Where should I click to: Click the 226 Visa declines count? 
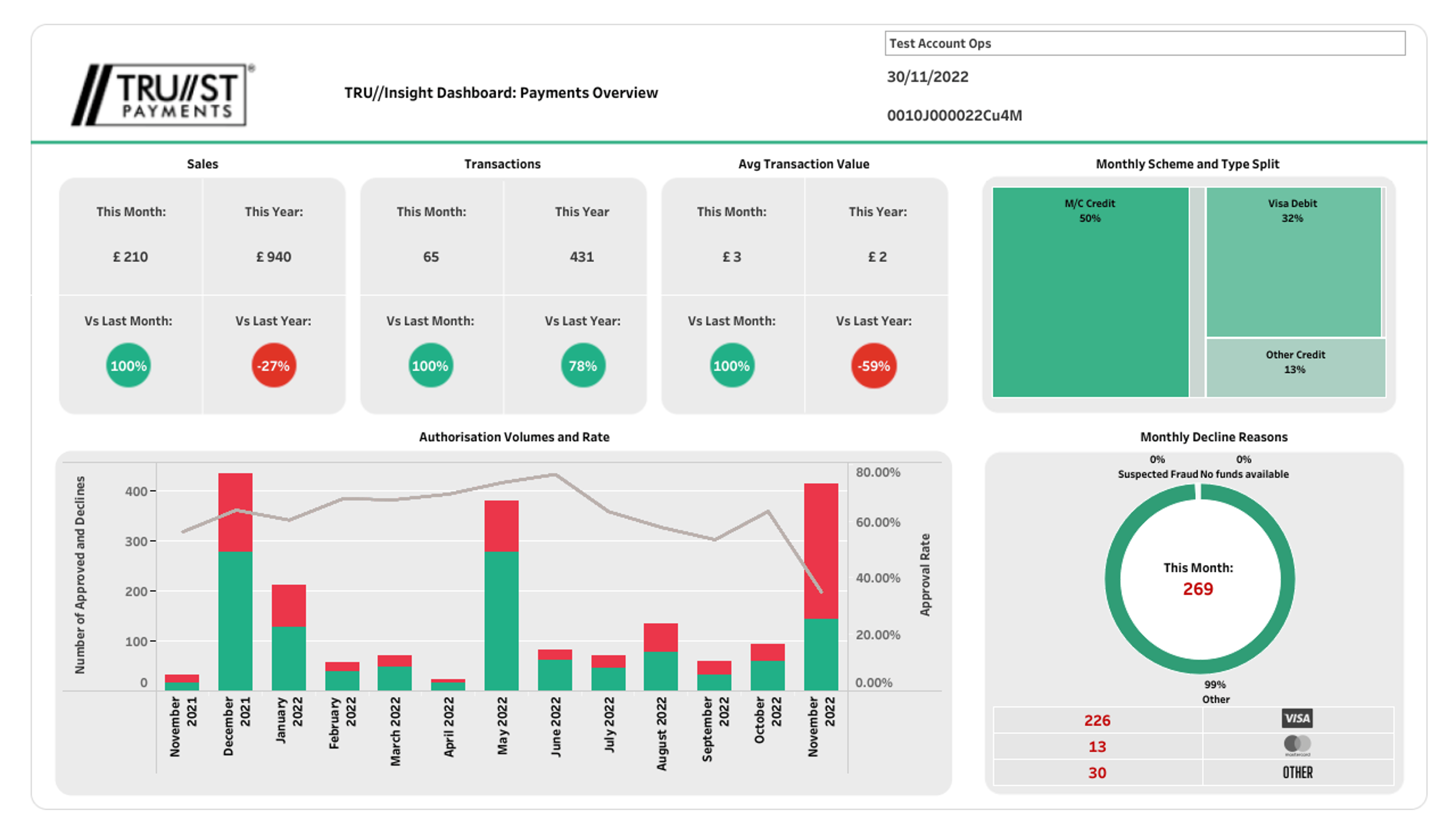pyautogui.click(x=1097, y=720)
